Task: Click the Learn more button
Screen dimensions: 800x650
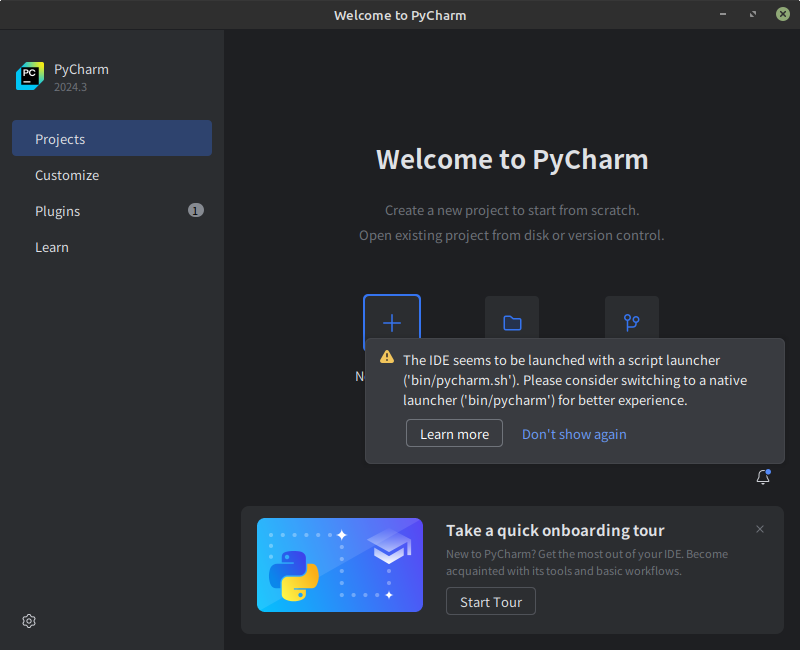Action: 454,434
